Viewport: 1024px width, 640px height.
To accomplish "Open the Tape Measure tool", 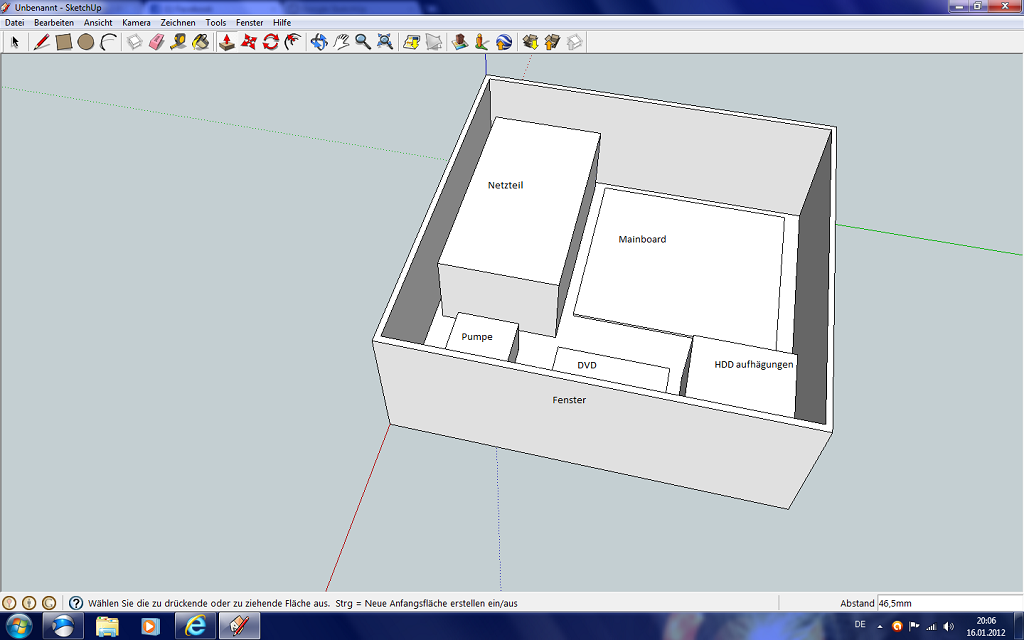I will click(176, 42).
